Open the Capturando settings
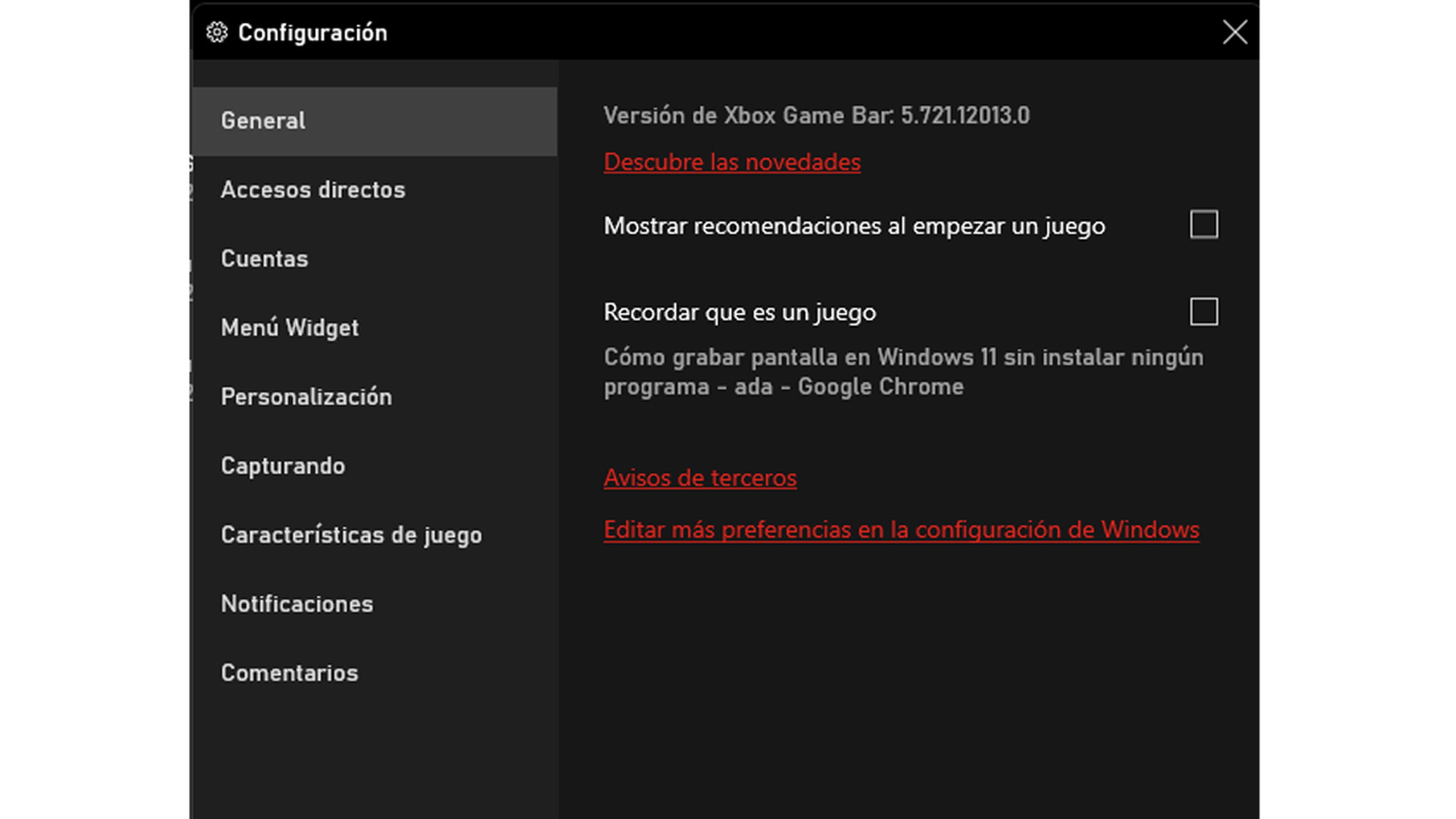The height and width of the screenshot is (819, 1456). point(374,466)
